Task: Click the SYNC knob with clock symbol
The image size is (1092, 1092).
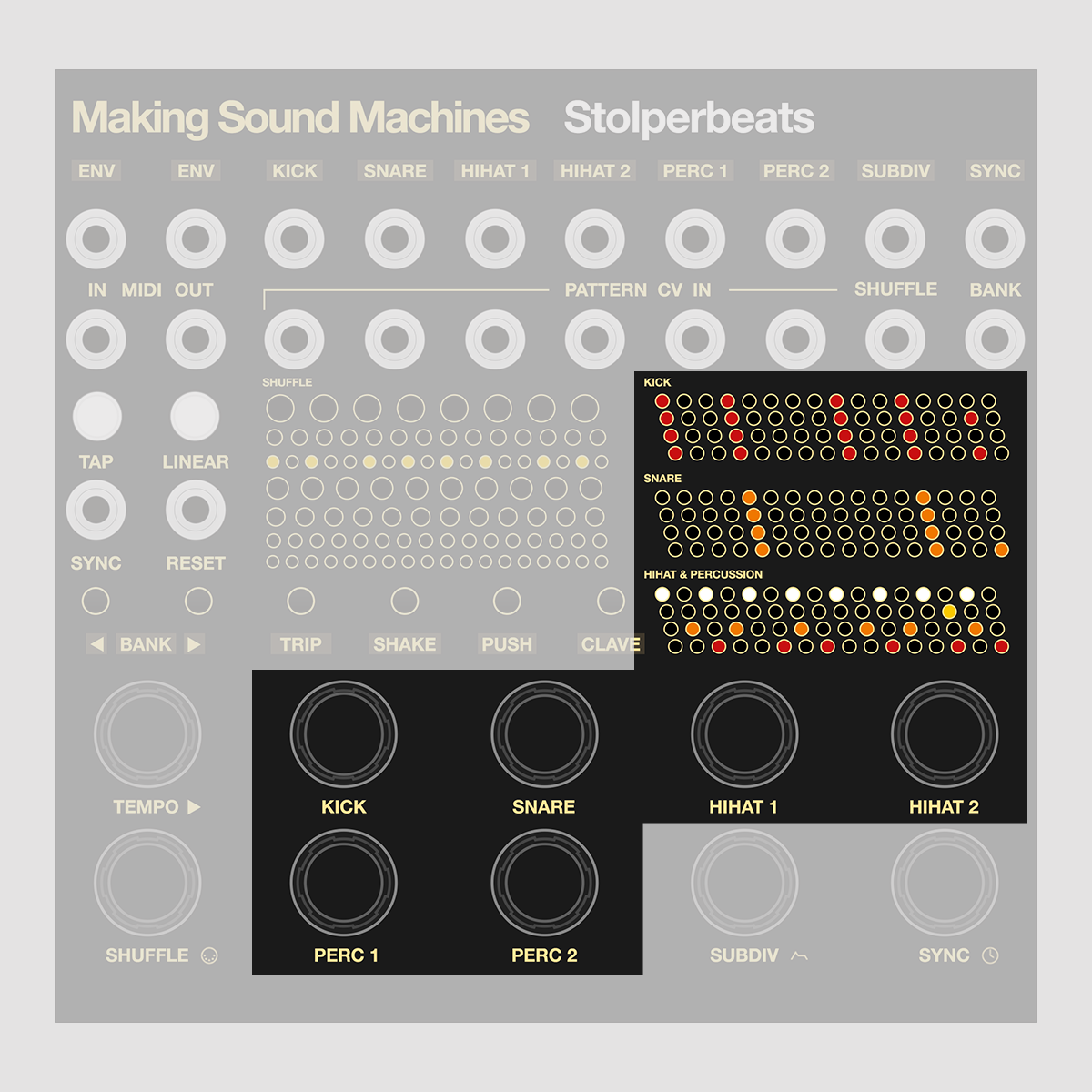Action: coord(945,883)
